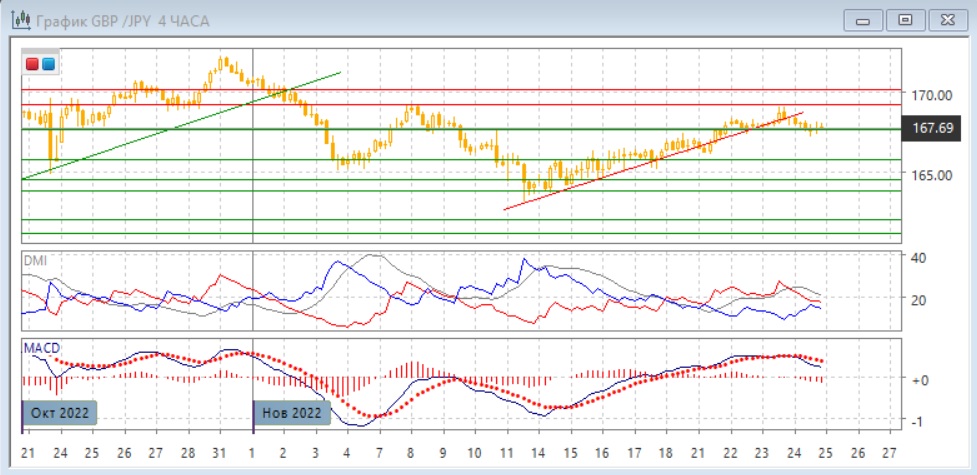Maximize the GBP/JPY chart window

click(x=905, y=20)
